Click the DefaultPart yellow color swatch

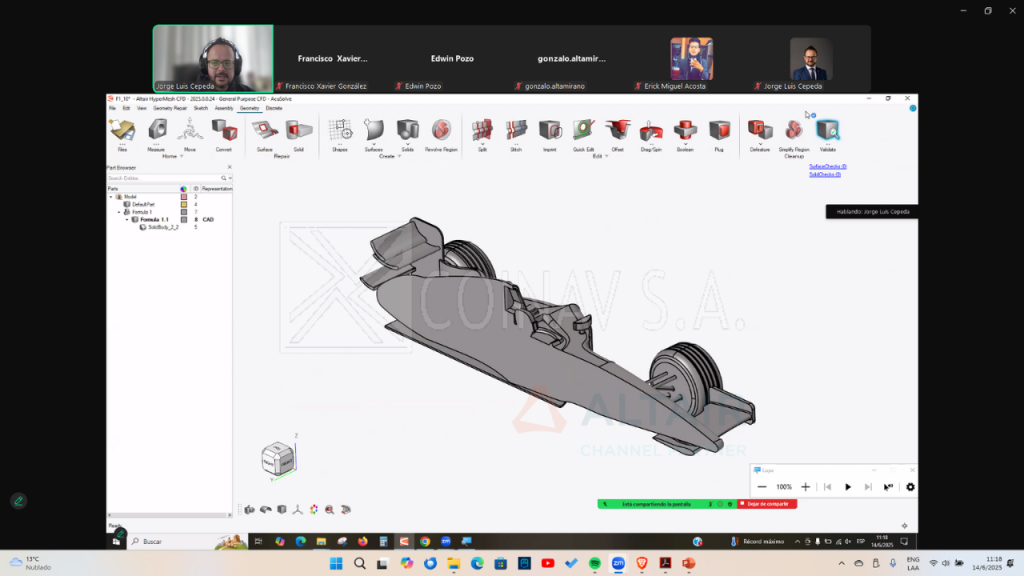tap(183, 204)
